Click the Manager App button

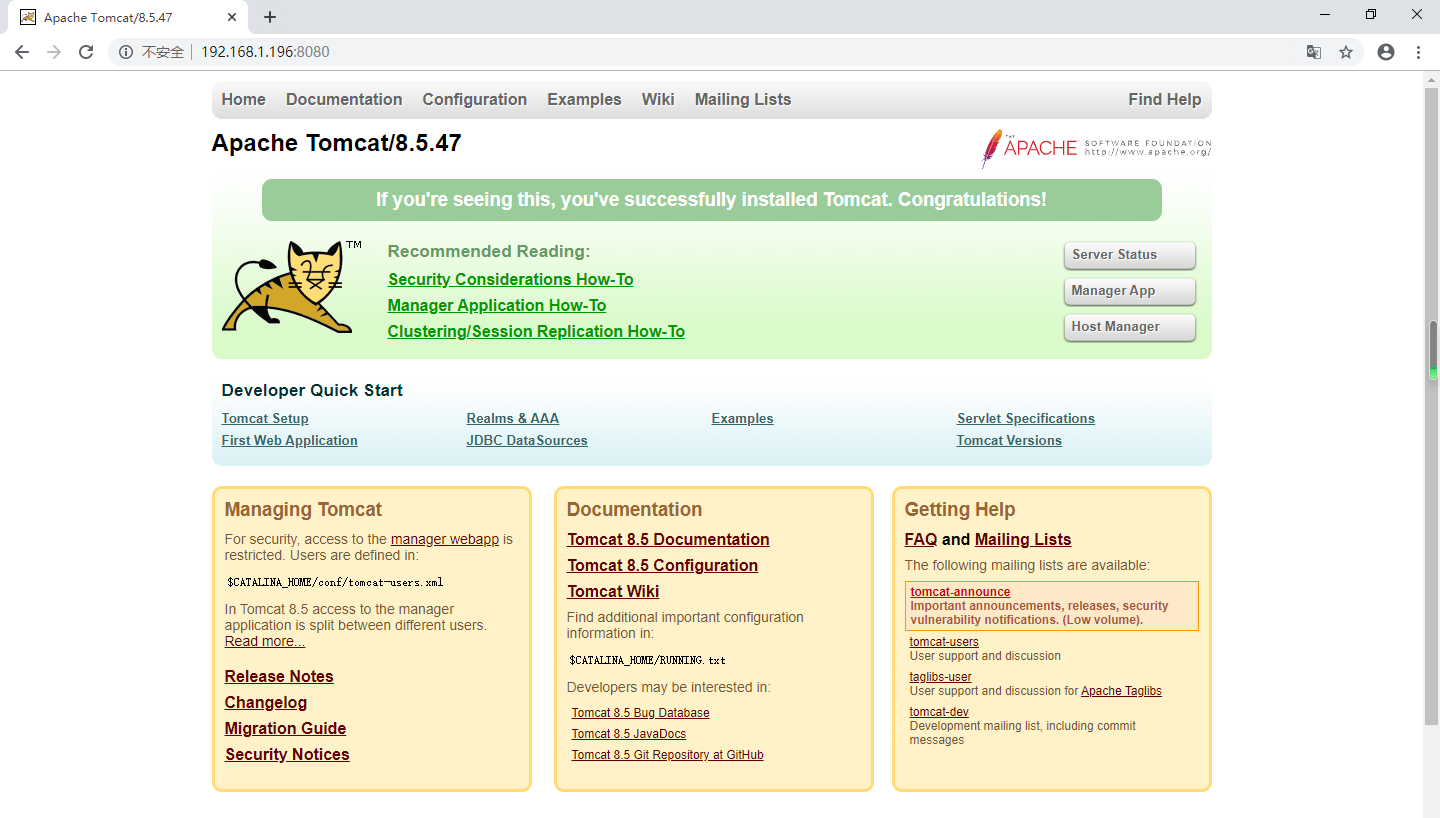pyautogui.click(x=1130, y=291)
